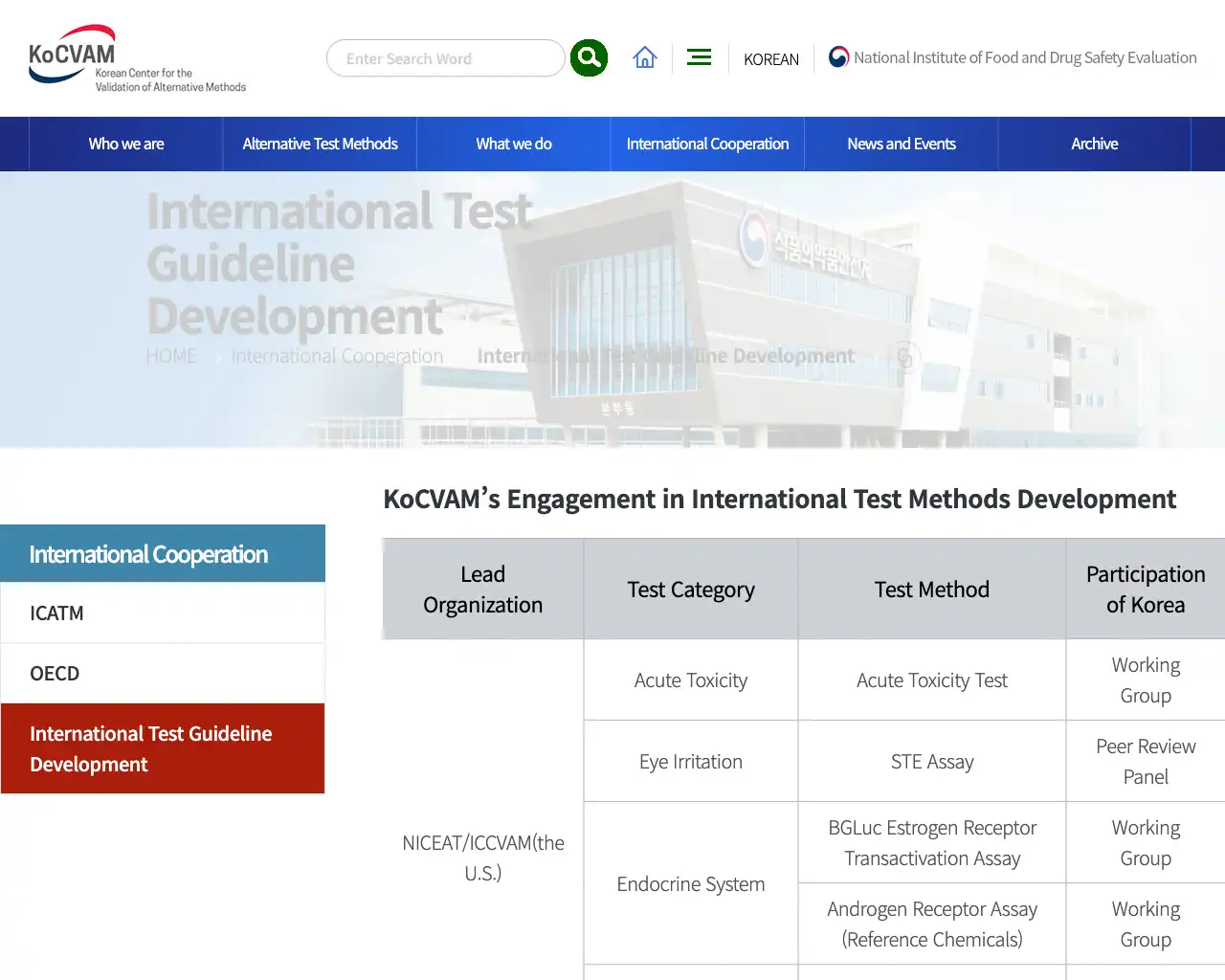1225x980 pixels.
Task: Click the NICEAT/ICCVAM(the U.S.) cell
Action: (x=483, y=857)
